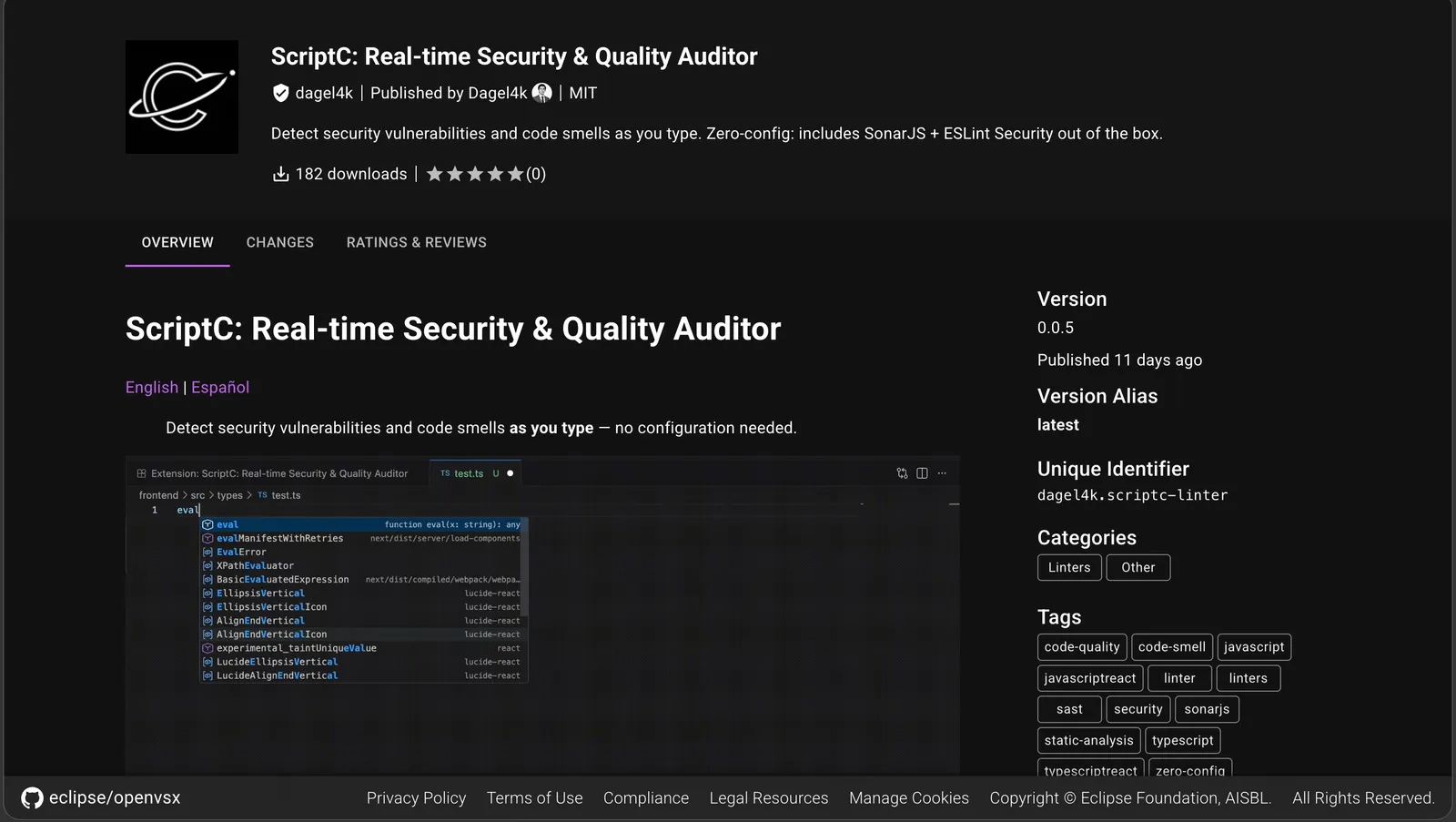Screen dimensions: 1456x822
Task: Open the Linters category
Action: coord(1069,567)
